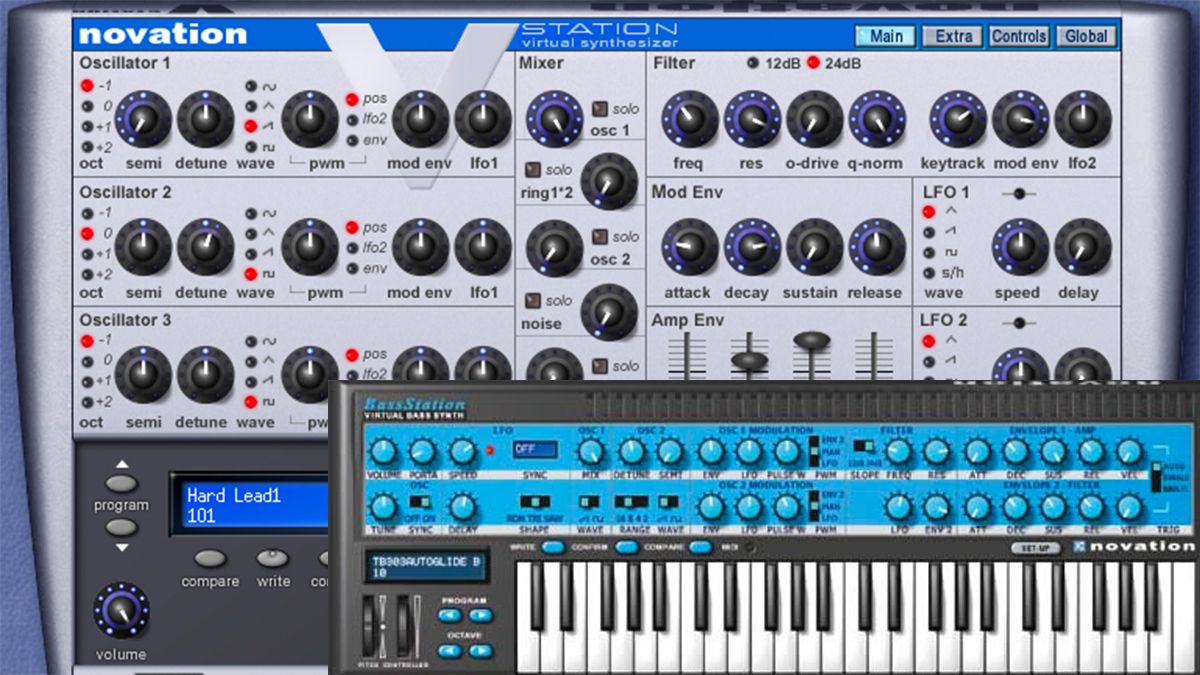The image size is (1200, 675).
Task: Select -1 octave for Oscillator 1
Action: click(x=87, y=86)
